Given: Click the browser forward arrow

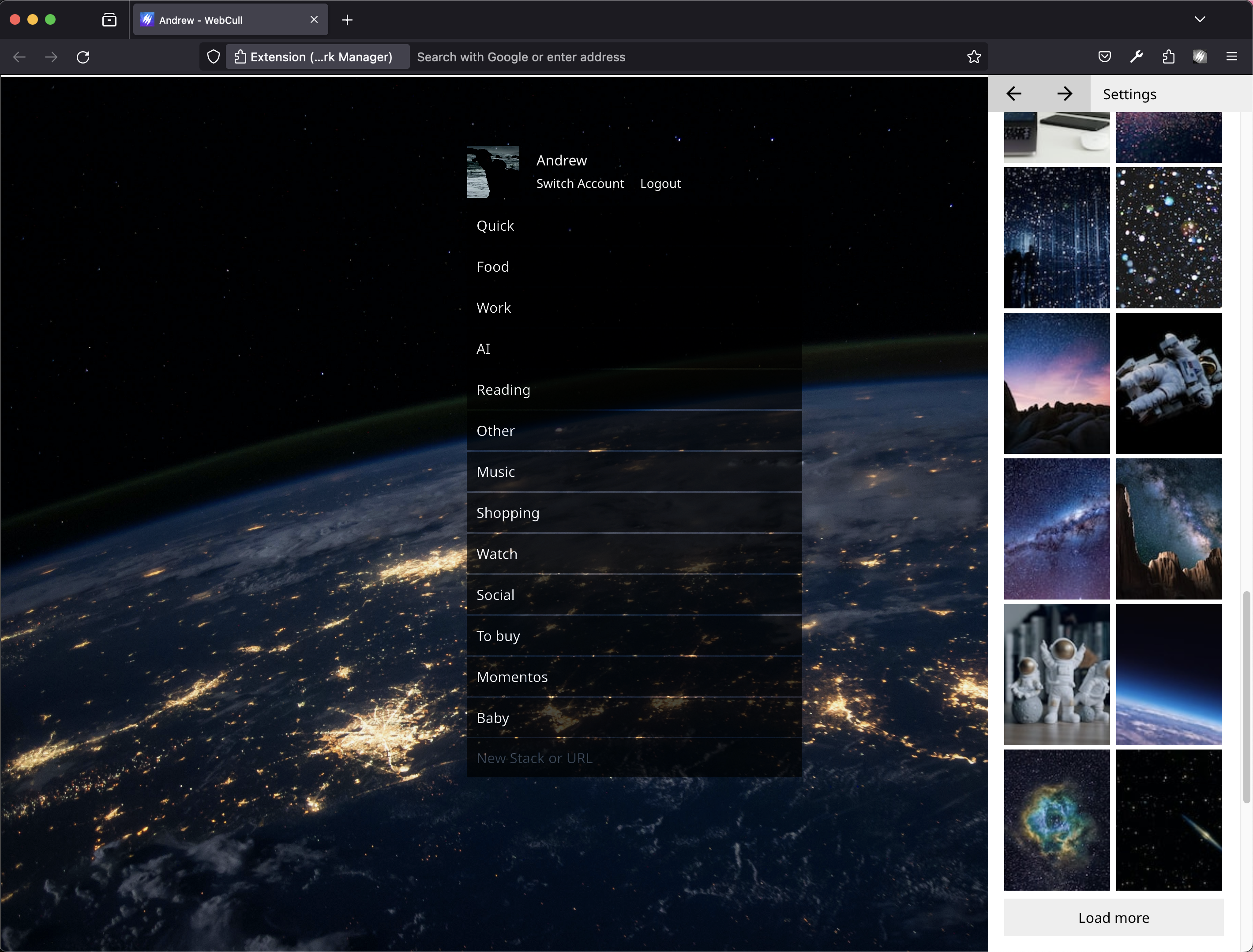Looking at the screenshot, I should (x=51, y=56).
